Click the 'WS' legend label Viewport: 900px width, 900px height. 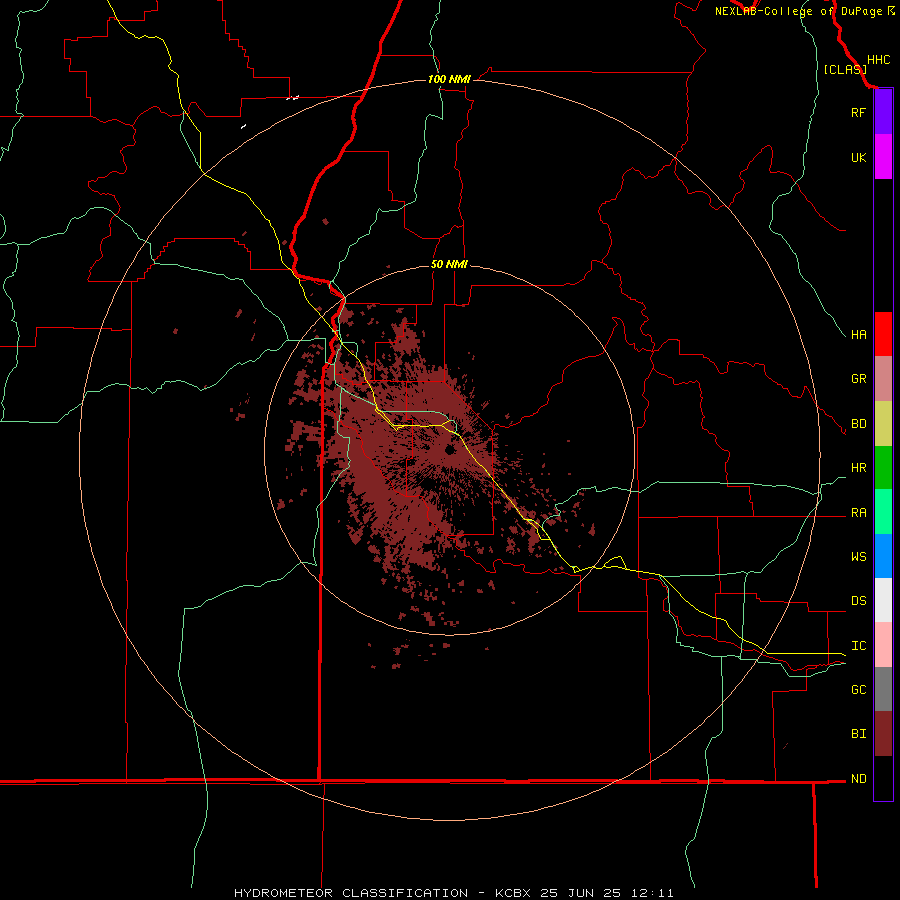[x=858, y=556]
